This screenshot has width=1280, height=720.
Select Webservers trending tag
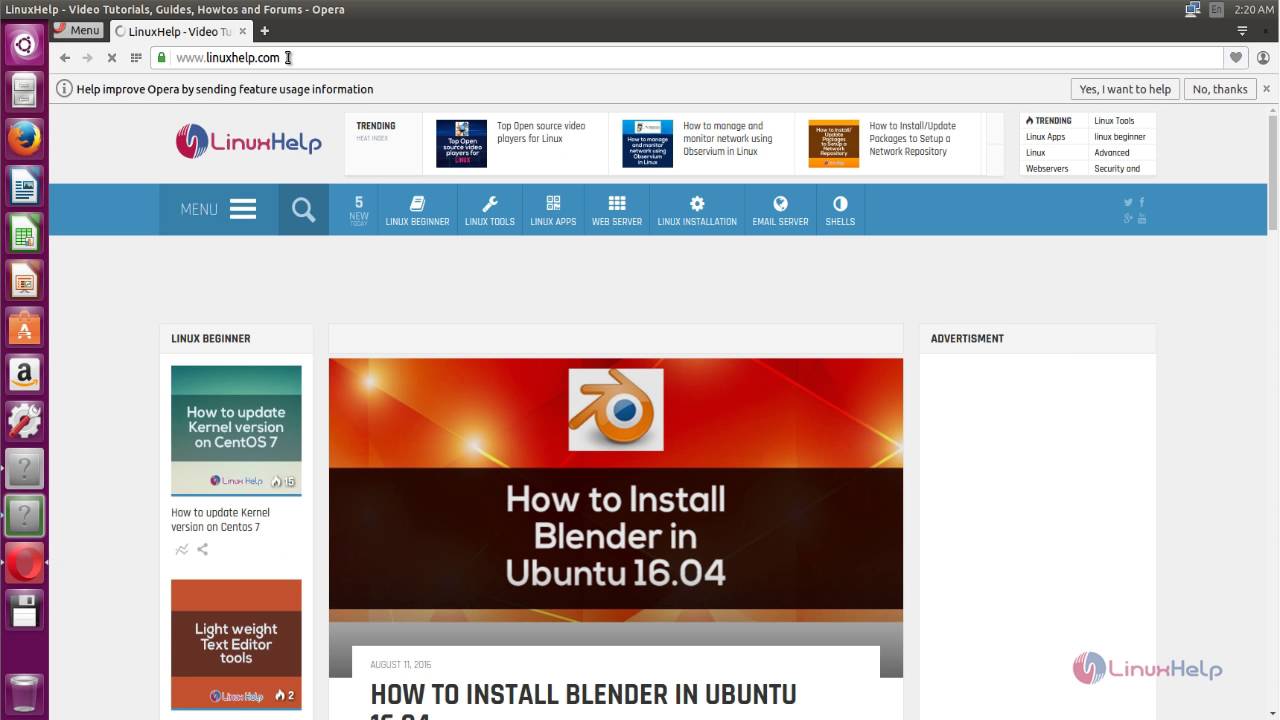point(1047,169)
